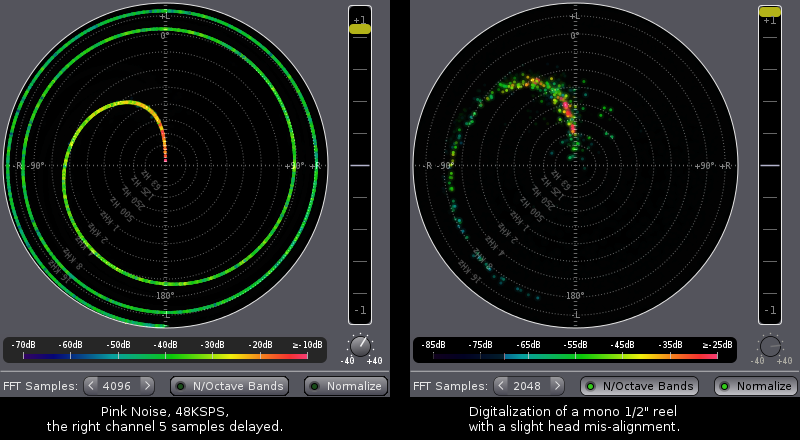Click the 2048 FFT samples value field
Viewport: 800px width, 440px height.
coord(529,385)
